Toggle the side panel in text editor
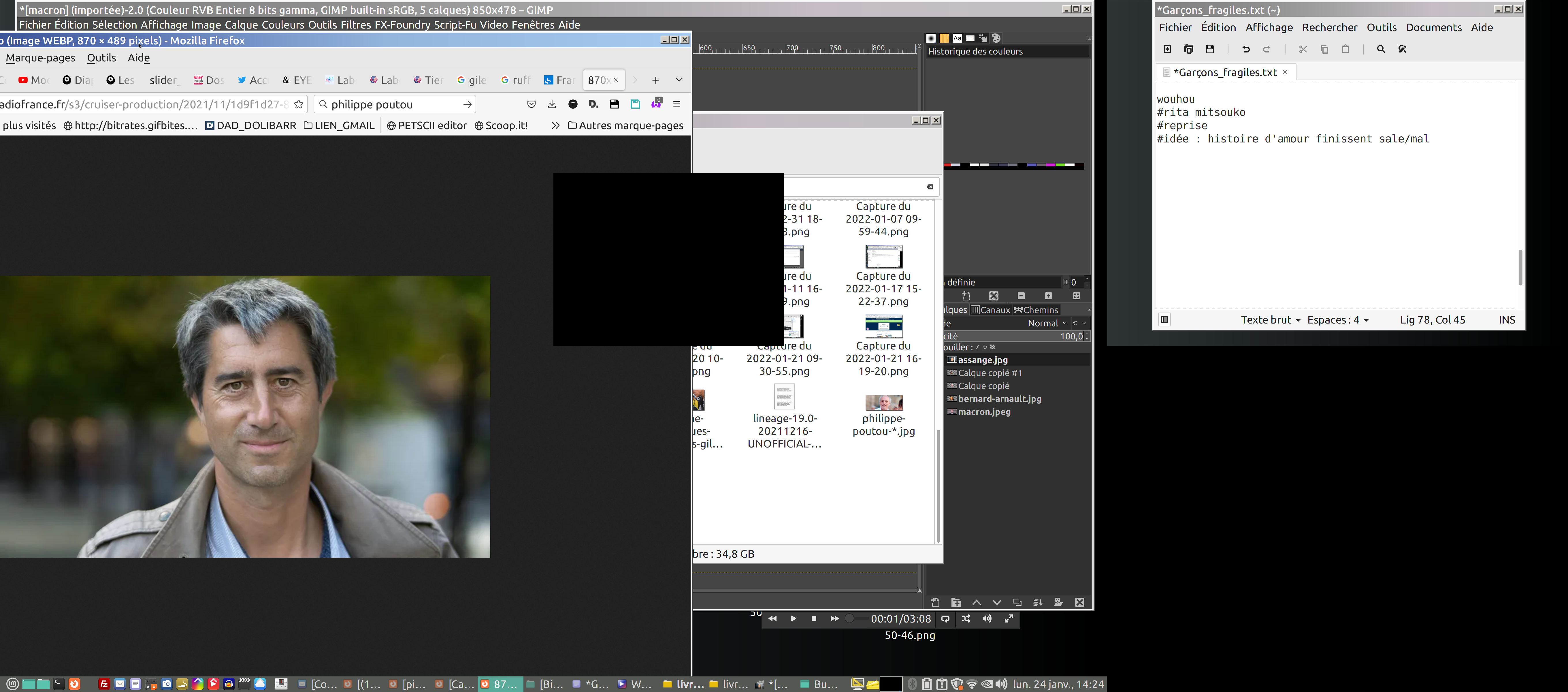The height and width of the screenshot is (692, 1568). pos(1164,320)
